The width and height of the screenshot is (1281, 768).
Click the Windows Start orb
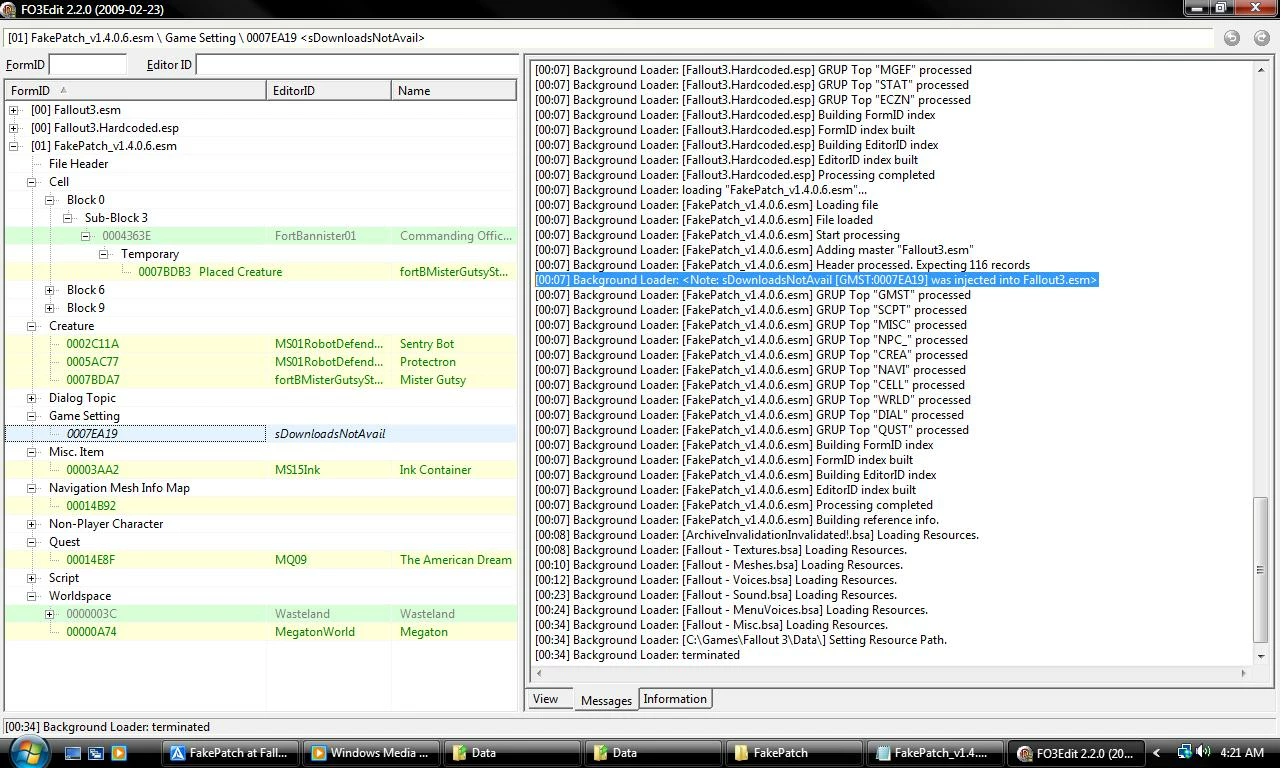click(x=28, y=752)
